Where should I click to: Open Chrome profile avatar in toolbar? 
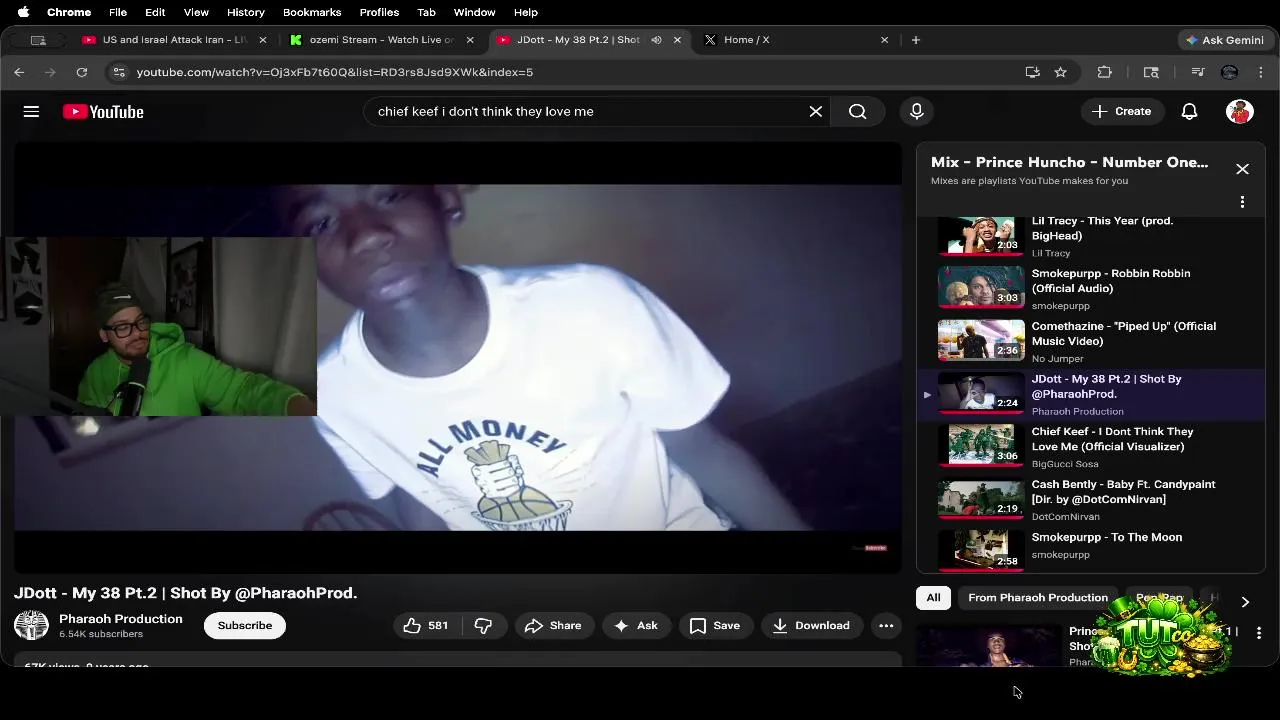point(1230,72)
